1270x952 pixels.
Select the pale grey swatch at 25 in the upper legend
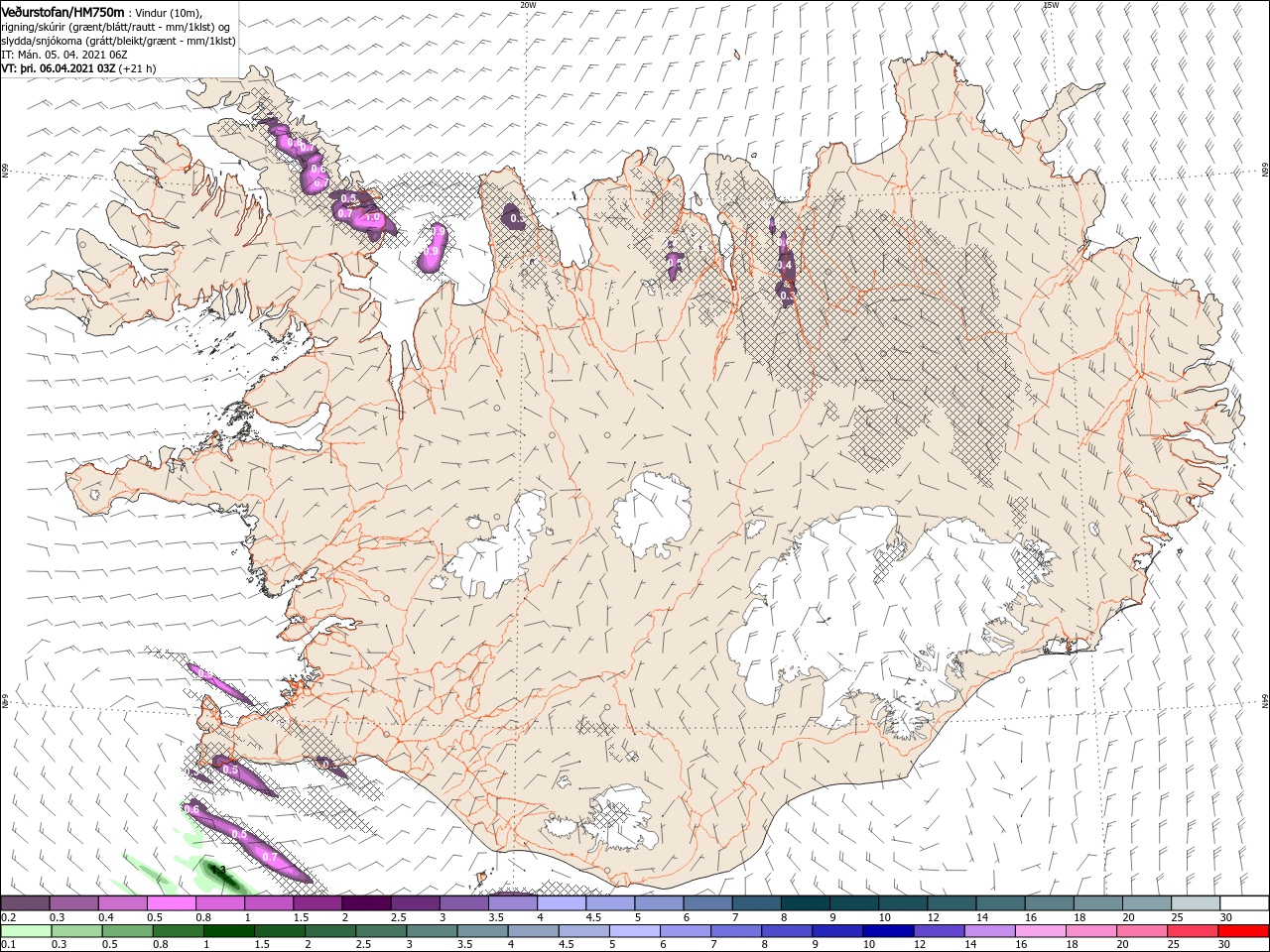pyautogui.click(x=1195, y=903)
